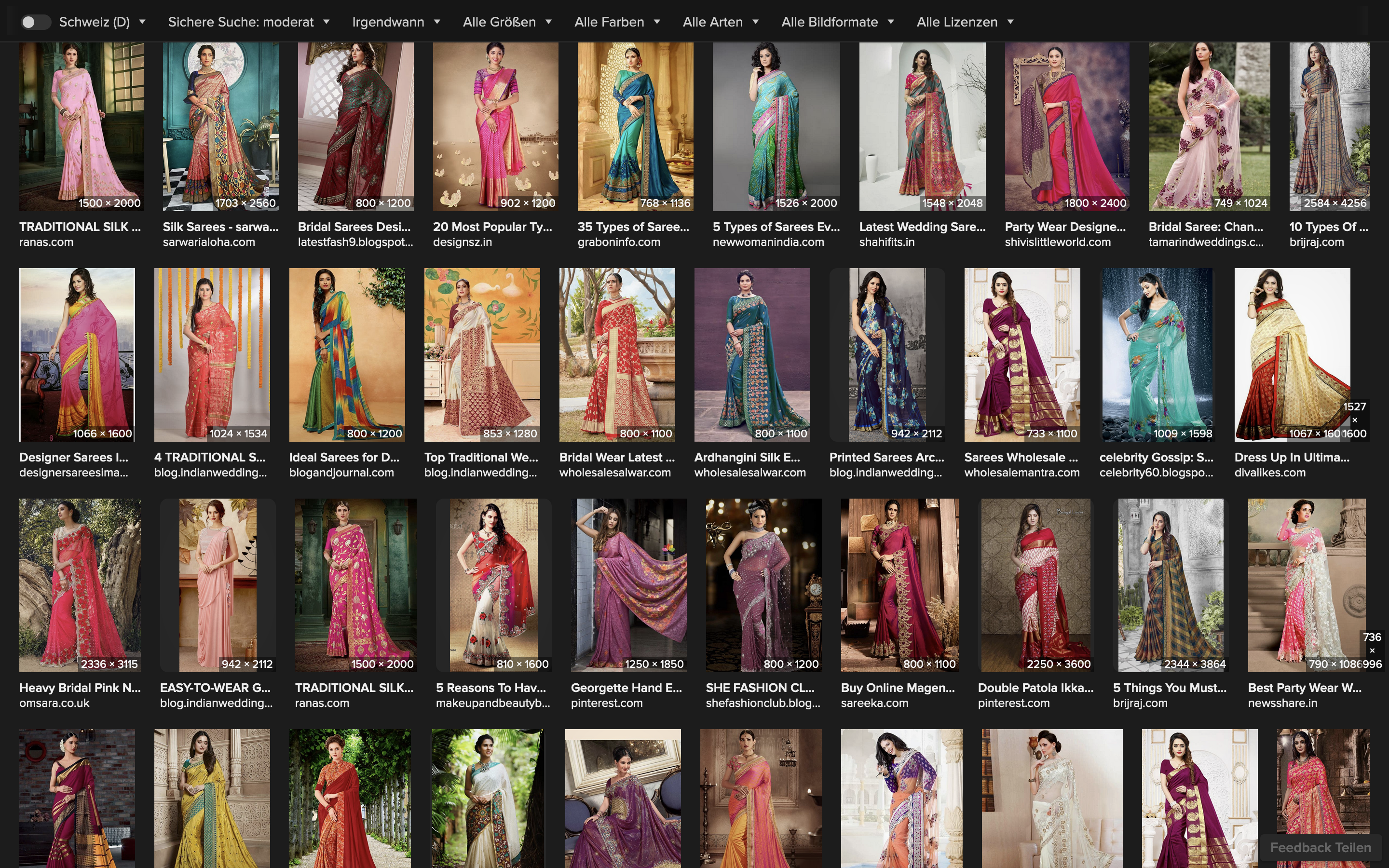
Task: Expand the Alle Arten type filter
Action: click(x=721, y=22)
